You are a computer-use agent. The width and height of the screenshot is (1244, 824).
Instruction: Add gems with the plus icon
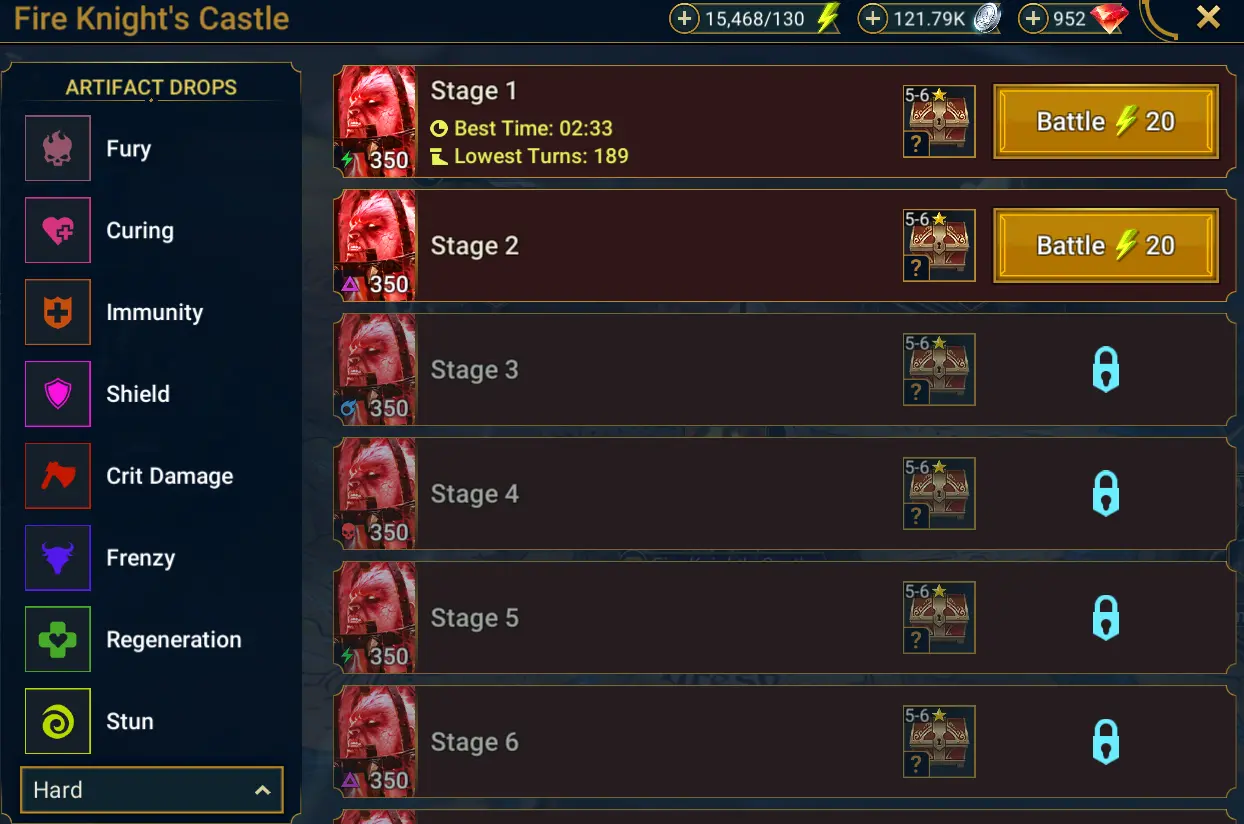point(1033,18)
